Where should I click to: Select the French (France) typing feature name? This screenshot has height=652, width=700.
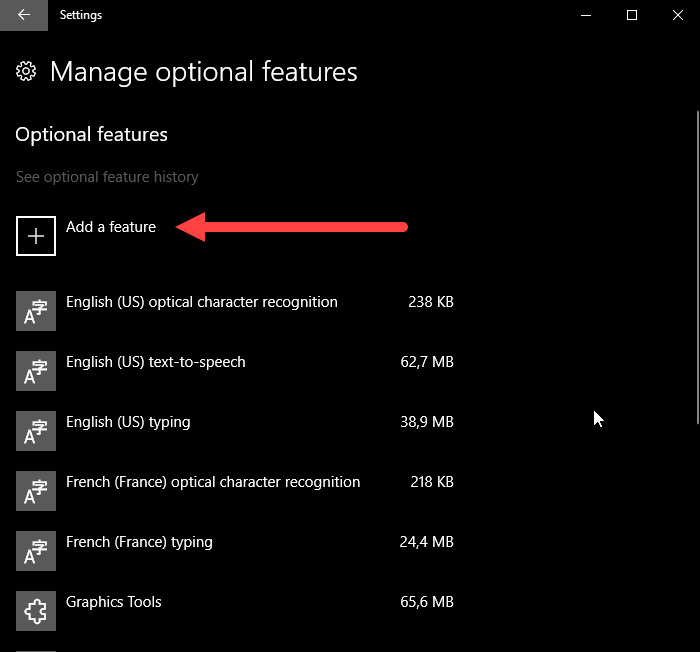(139, 542)
